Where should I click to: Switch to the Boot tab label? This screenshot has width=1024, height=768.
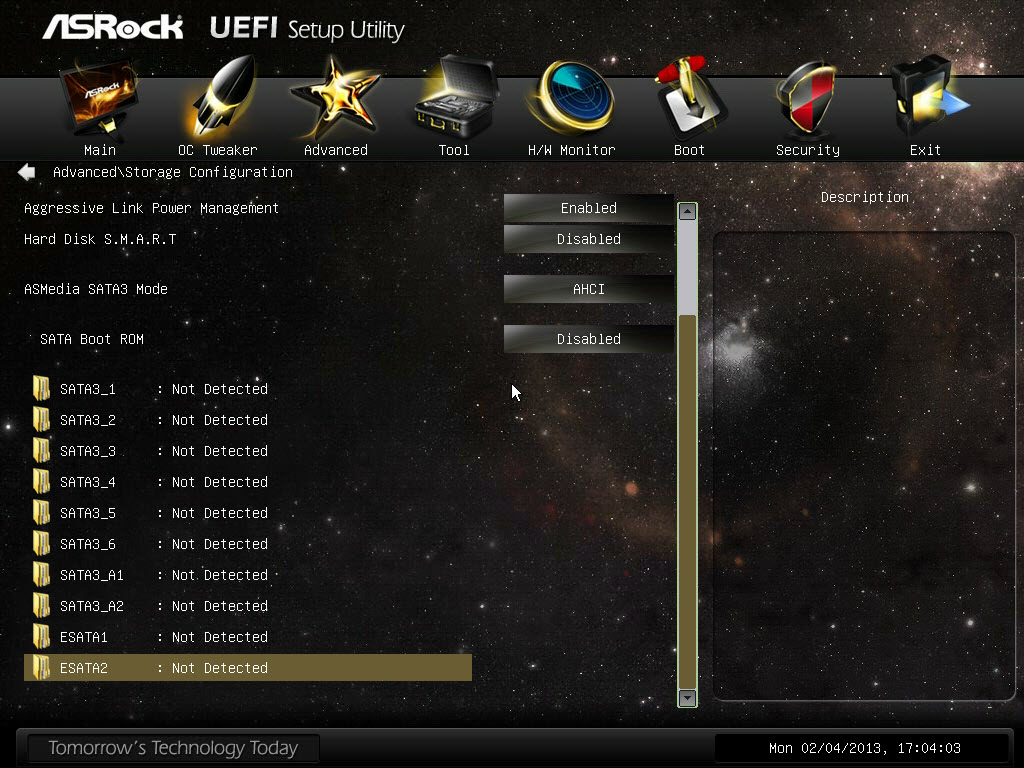click(x=689, y=150)
